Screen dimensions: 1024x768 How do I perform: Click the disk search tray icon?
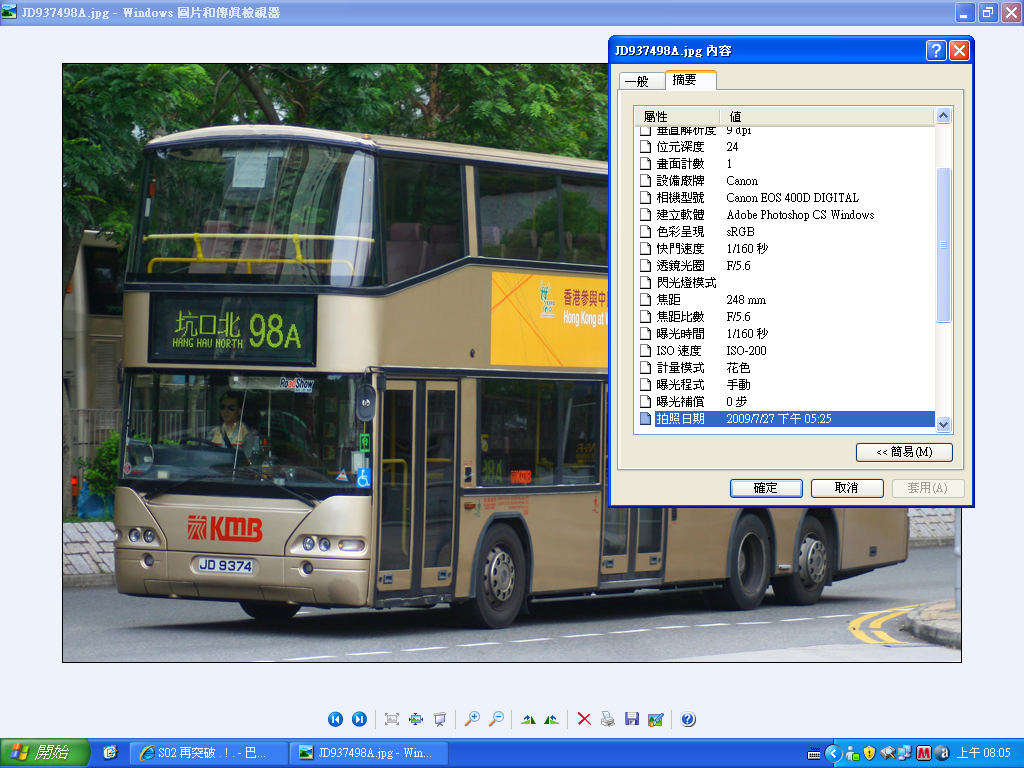click(x=887, y=754)
